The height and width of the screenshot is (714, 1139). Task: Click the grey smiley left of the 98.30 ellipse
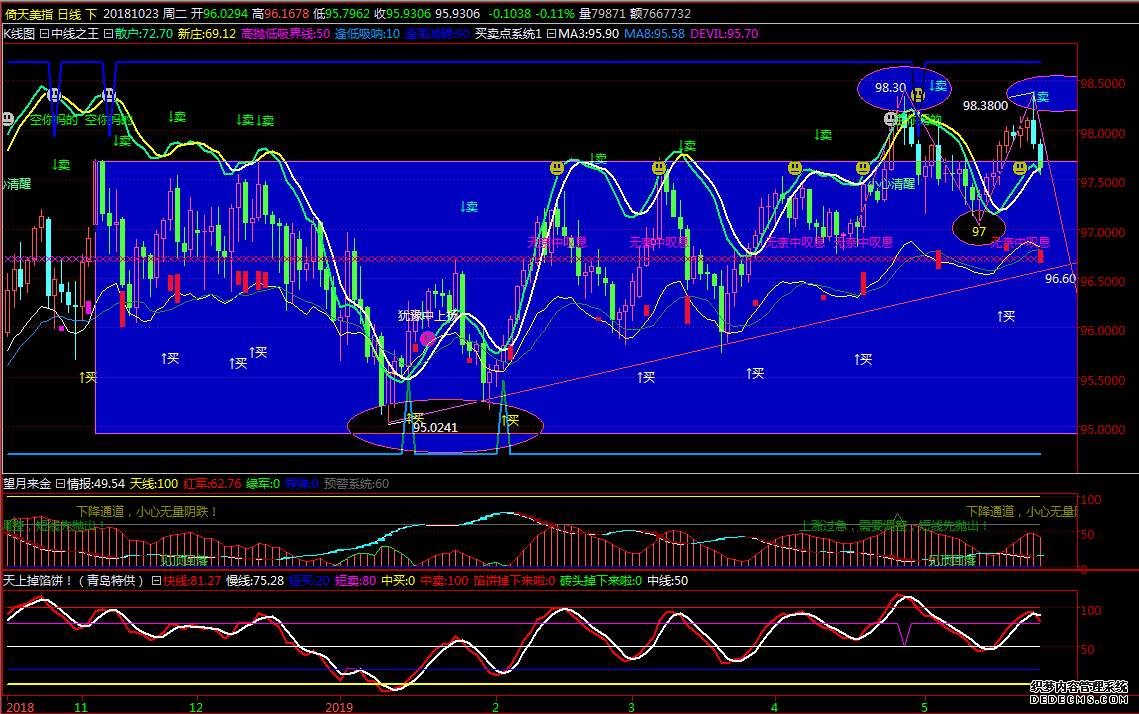click(x=891, y=118)
